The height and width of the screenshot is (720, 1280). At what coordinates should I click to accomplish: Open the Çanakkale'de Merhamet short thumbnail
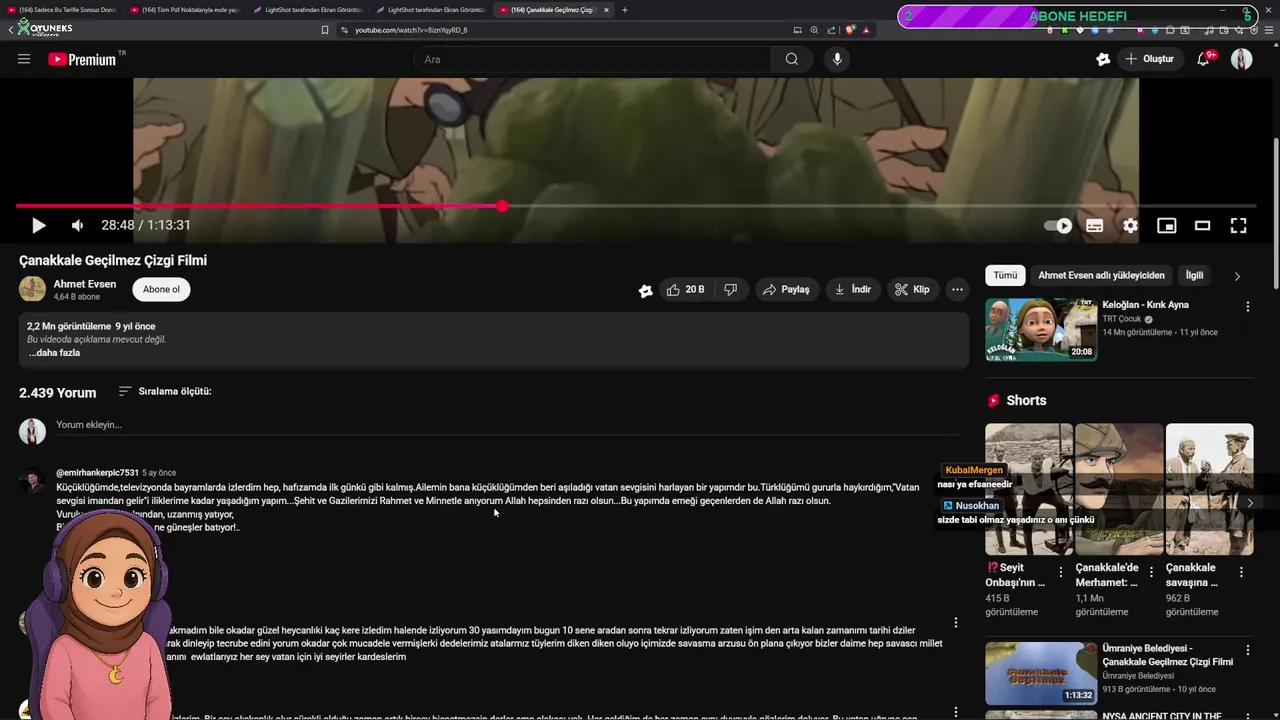(x=1119, y=489)
